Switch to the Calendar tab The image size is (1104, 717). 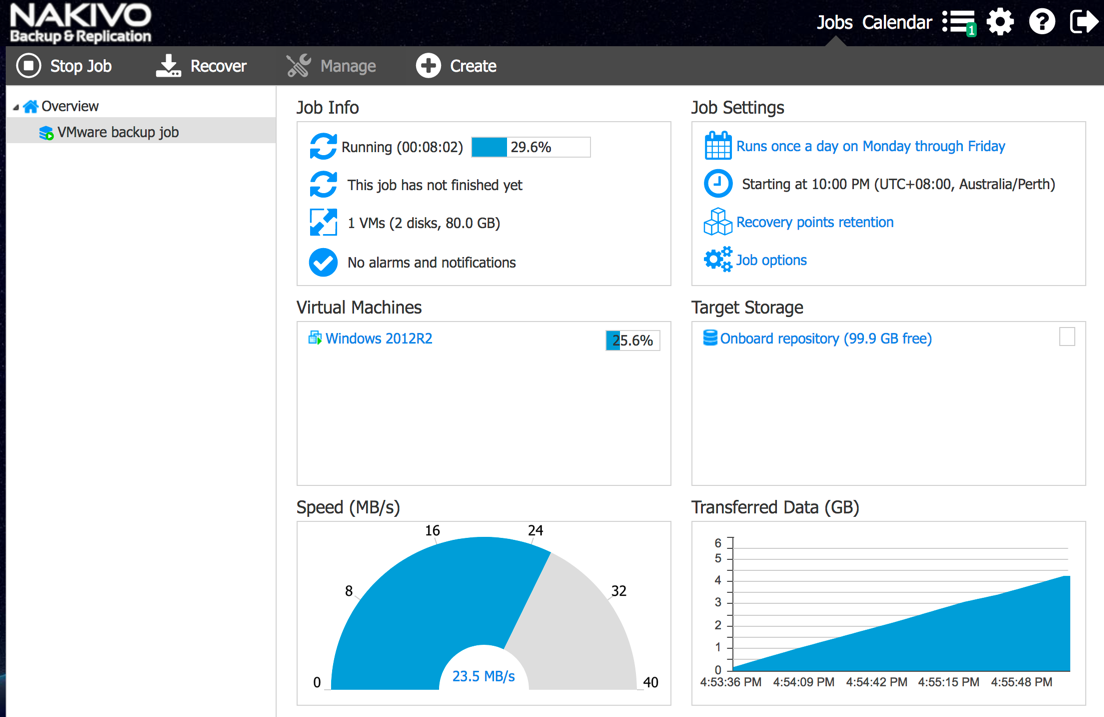pyautogui.click(x=897, y=23)
